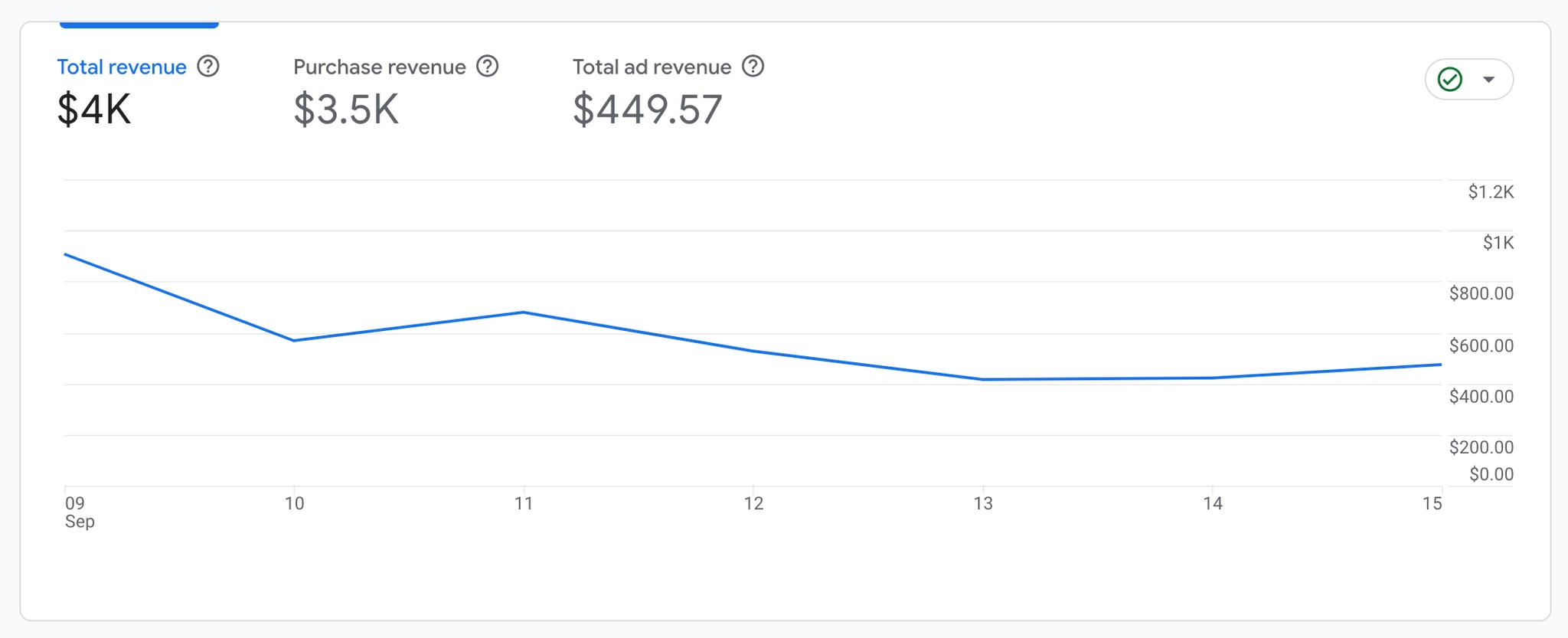
Task: Click help icon next to Total revenue
Action: (x=207, y=67)
